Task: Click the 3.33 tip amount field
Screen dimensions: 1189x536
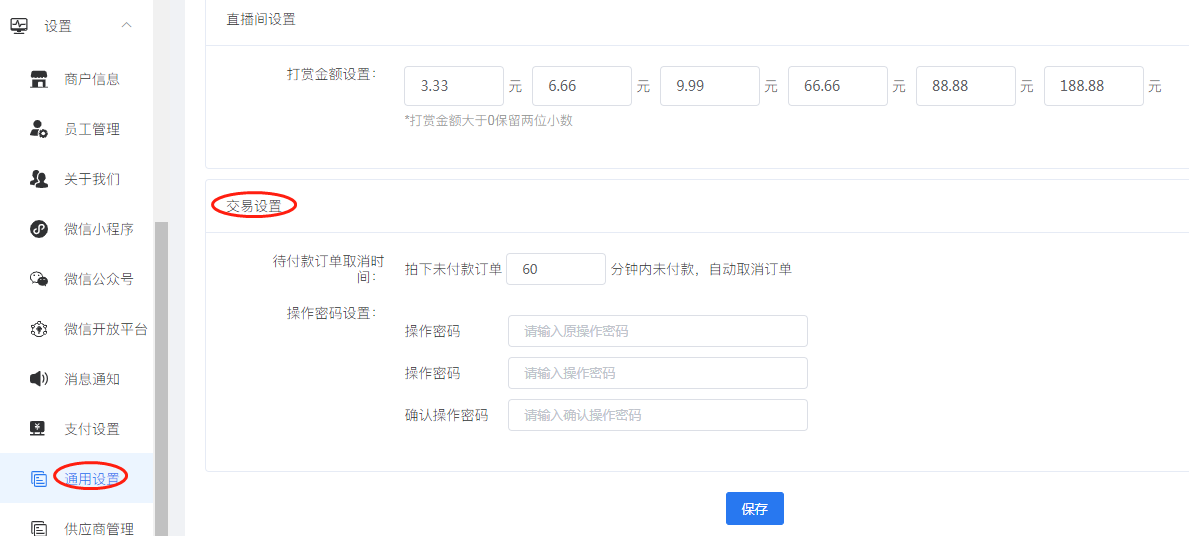Action: click(454, 86)
